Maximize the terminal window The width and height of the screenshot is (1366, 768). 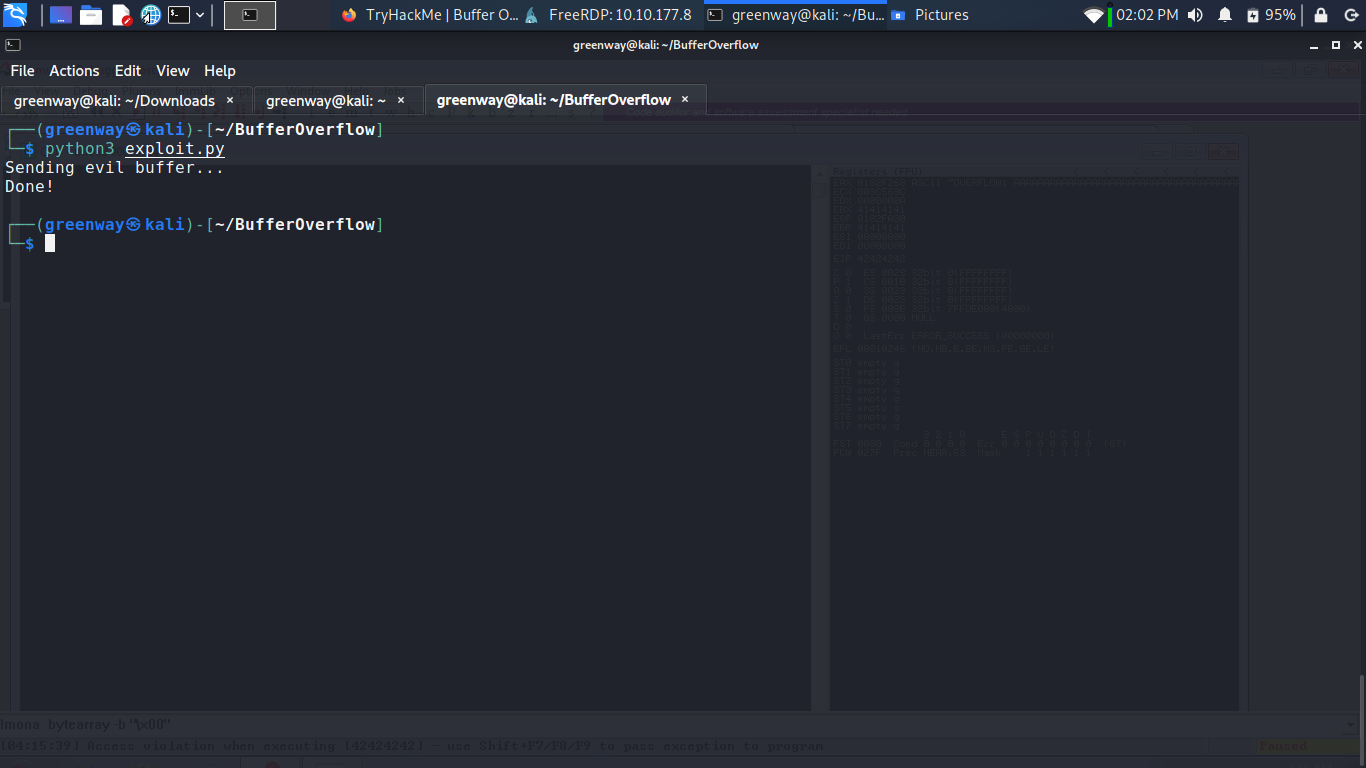tap(1336, 45)
